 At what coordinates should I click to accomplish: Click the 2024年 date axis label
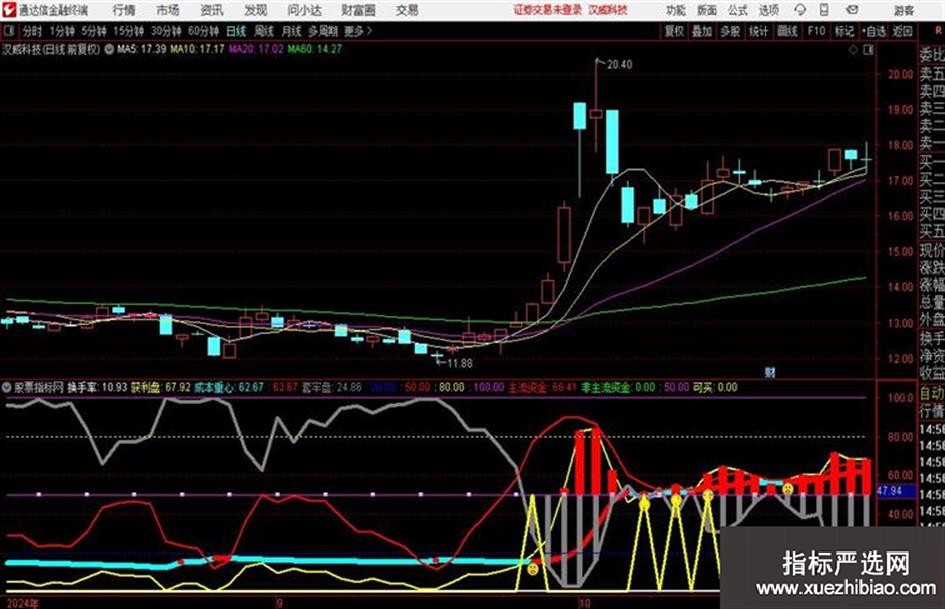[22, 603]
